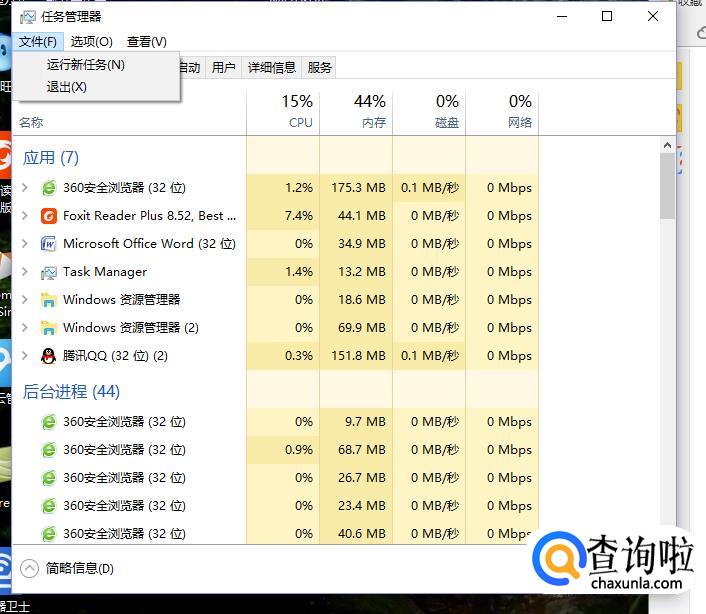Collapse to 简略信息 using the arrow circle
Image resolution: width=706 pixels, height=614 pixels.
(30, 569)
